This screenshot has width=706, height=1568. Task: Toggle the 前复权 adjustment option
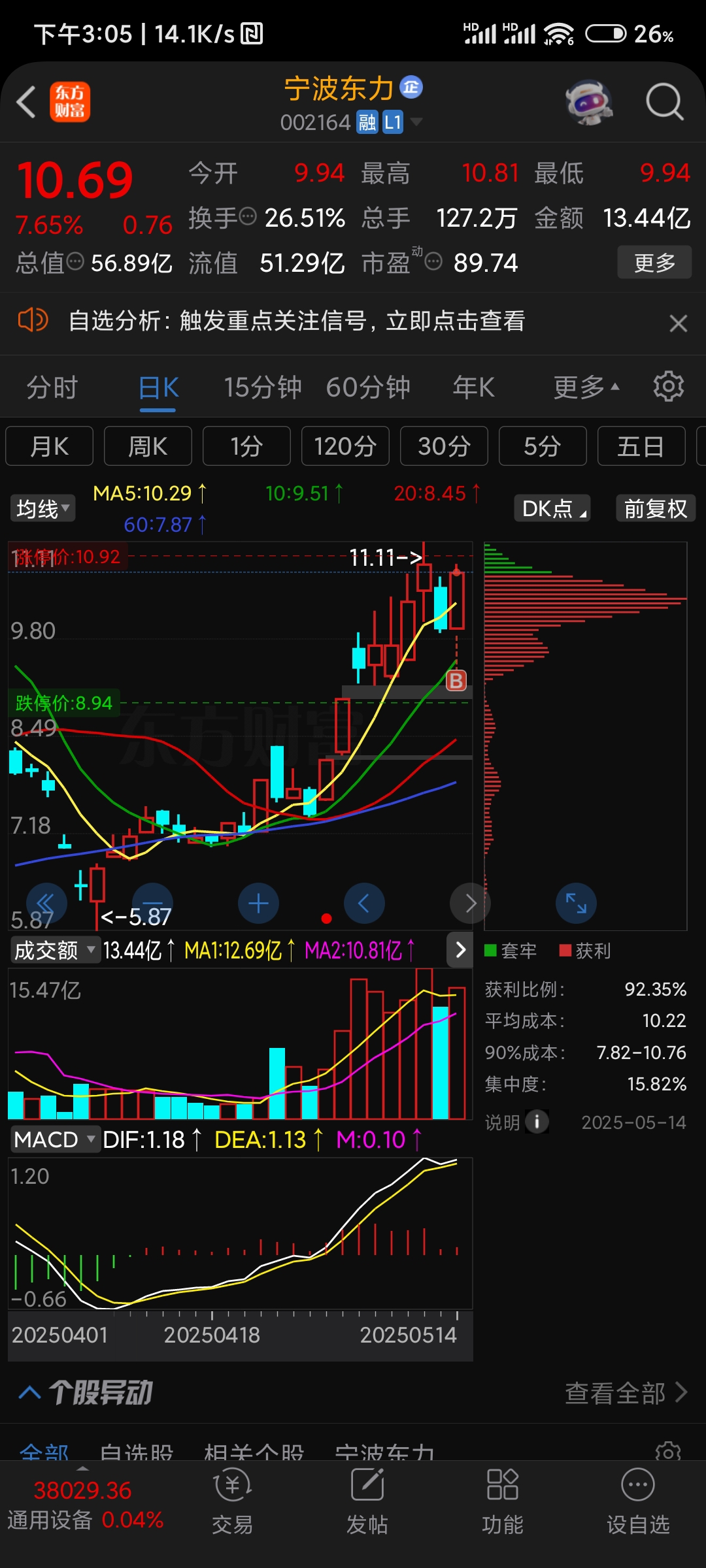[x=656, y=508]
